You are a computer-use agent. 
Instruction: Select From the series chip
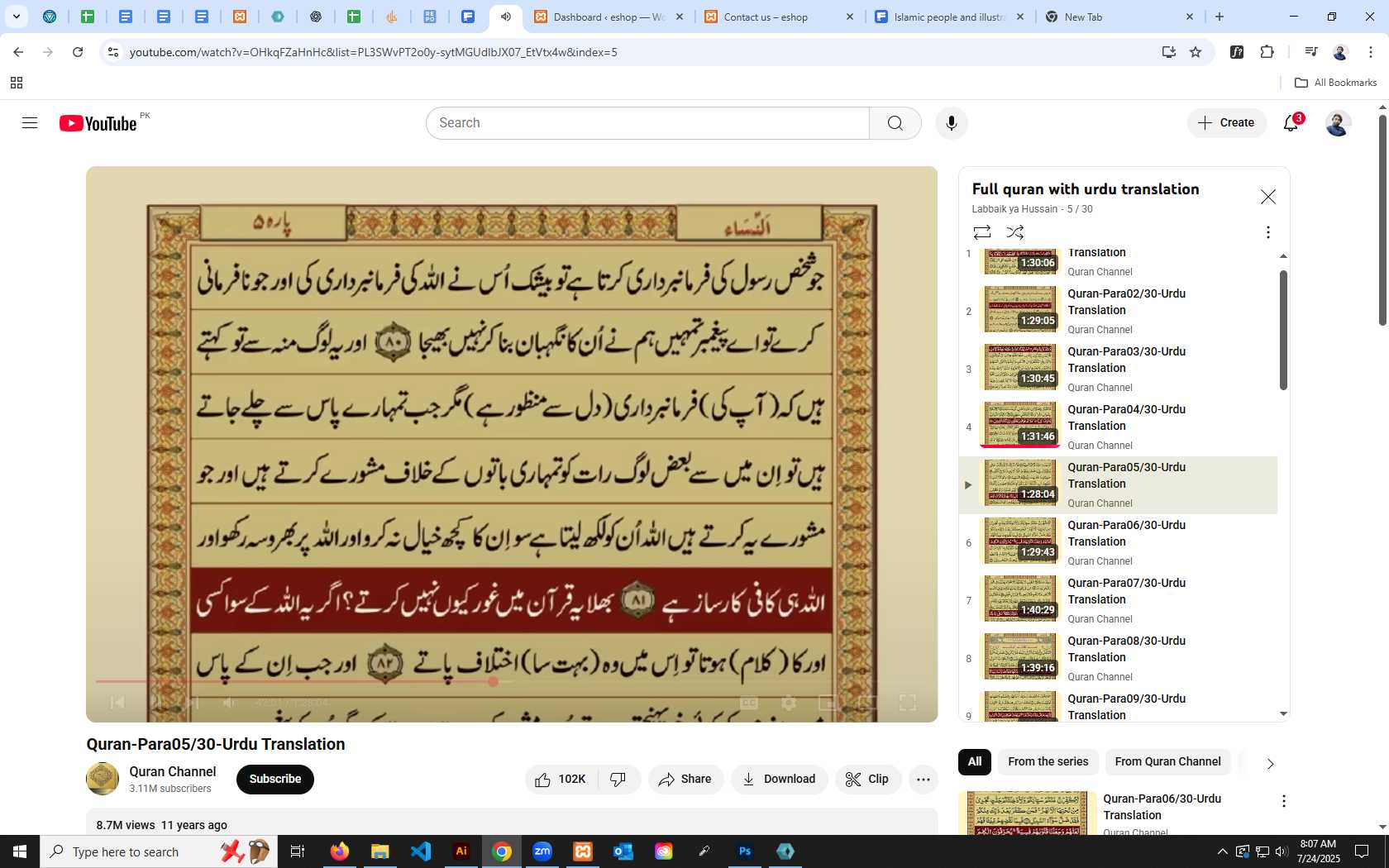click(x=1048, y=762)
